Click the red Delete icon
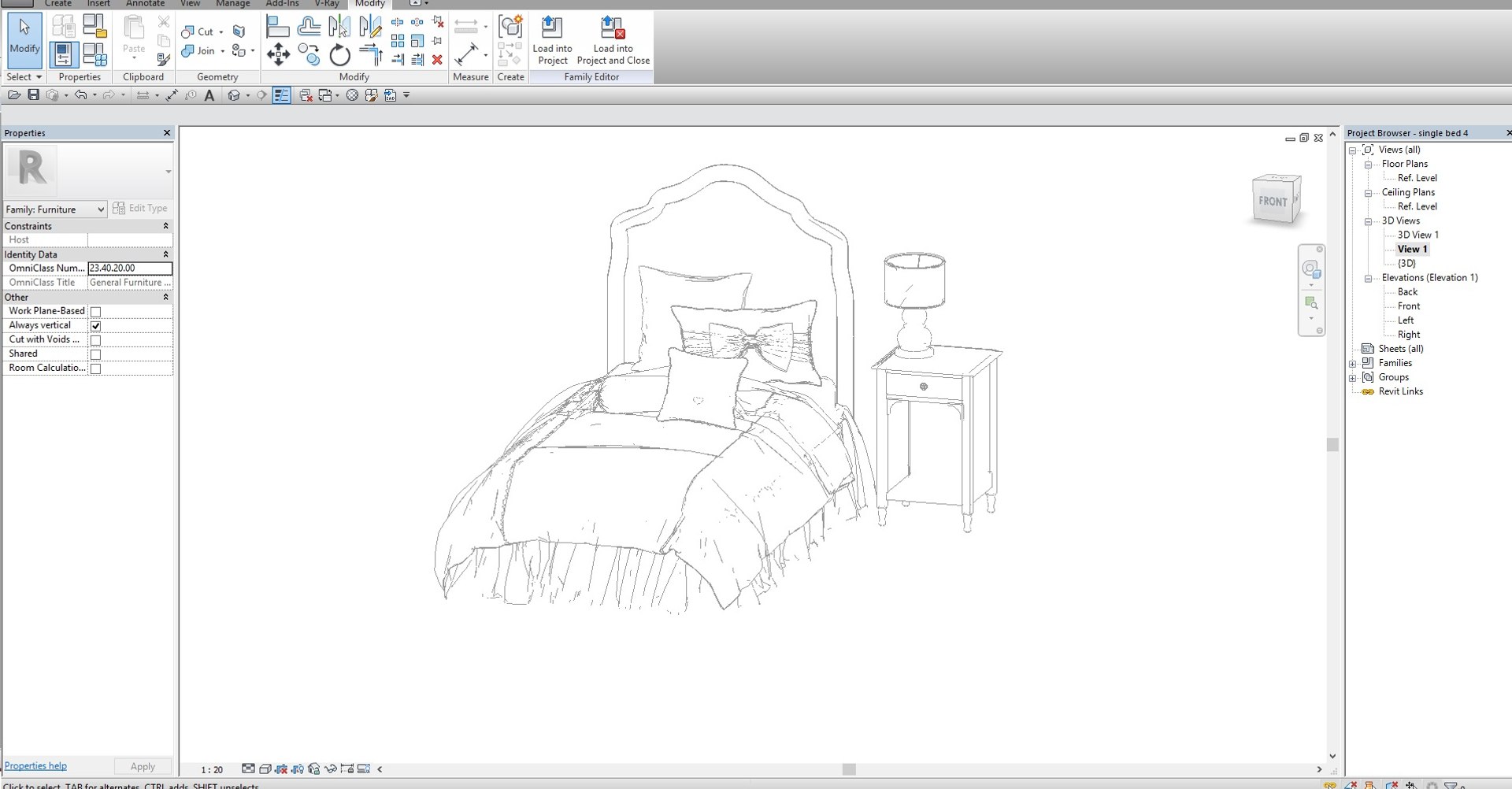The height and width of the screenshot is (789, 1512). (x=437, y=60)
